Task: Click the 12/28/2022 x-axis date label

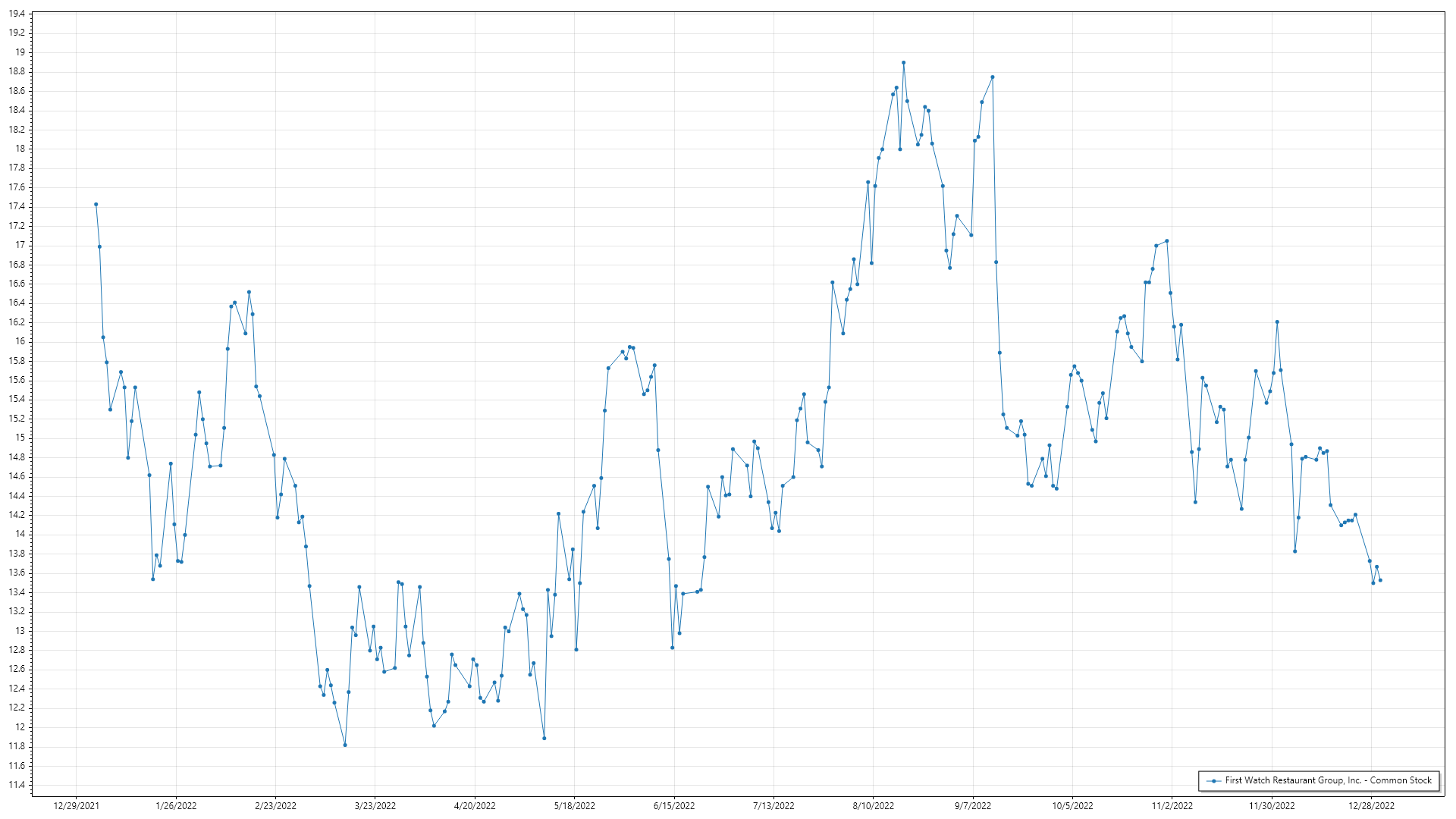Action: (1371, 805)
